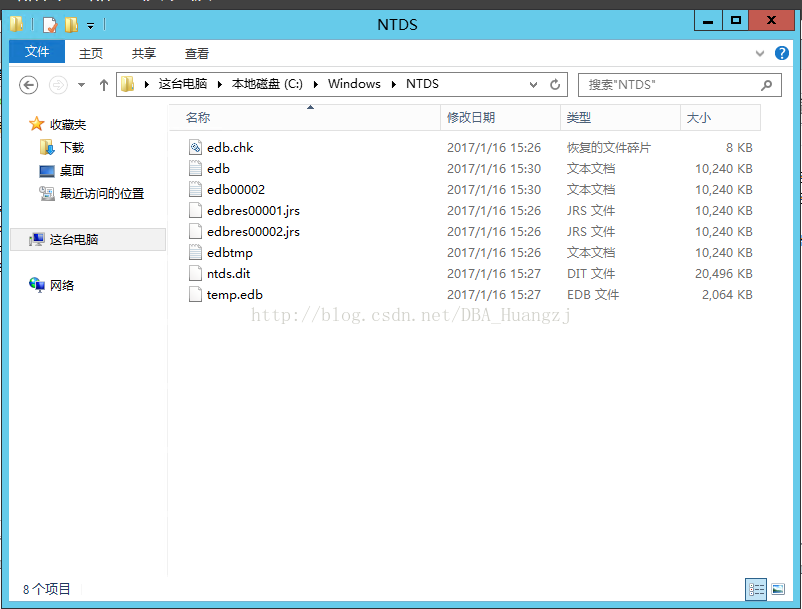Click the 恢复的文件碎片 type cell

click(609, 148)
